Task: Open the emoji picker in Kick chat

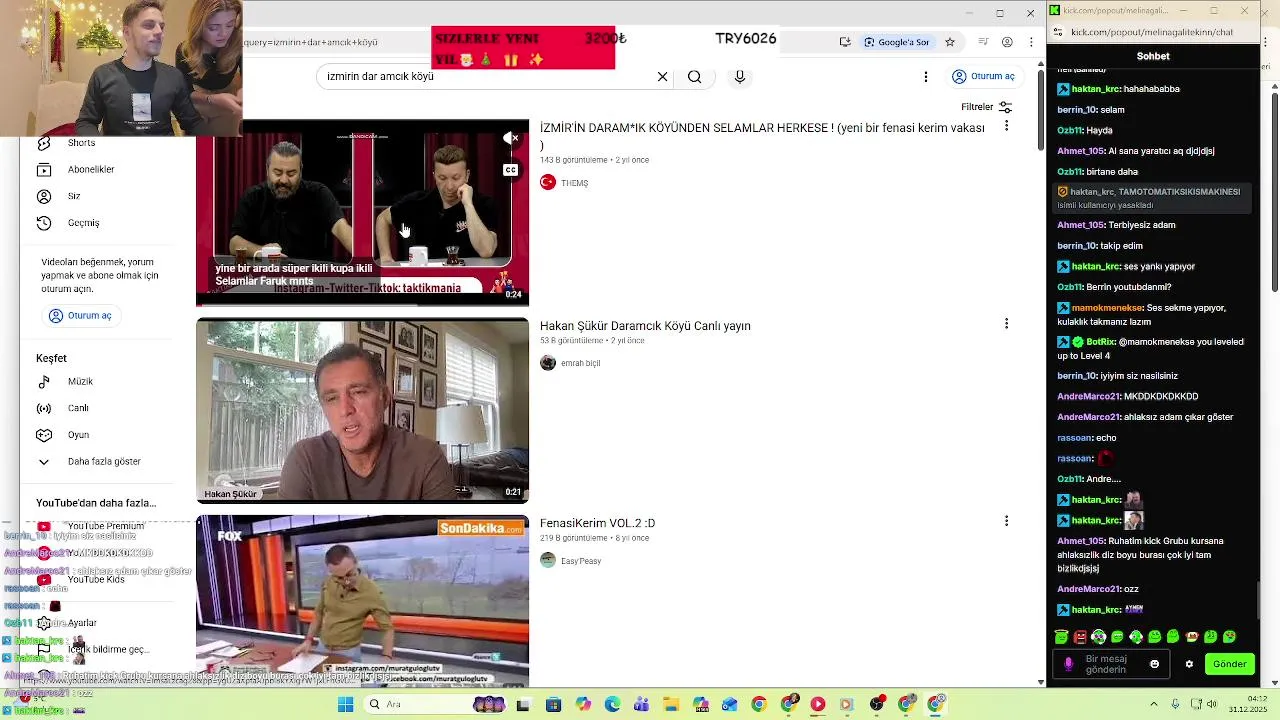Action: tap(1155, 664)
